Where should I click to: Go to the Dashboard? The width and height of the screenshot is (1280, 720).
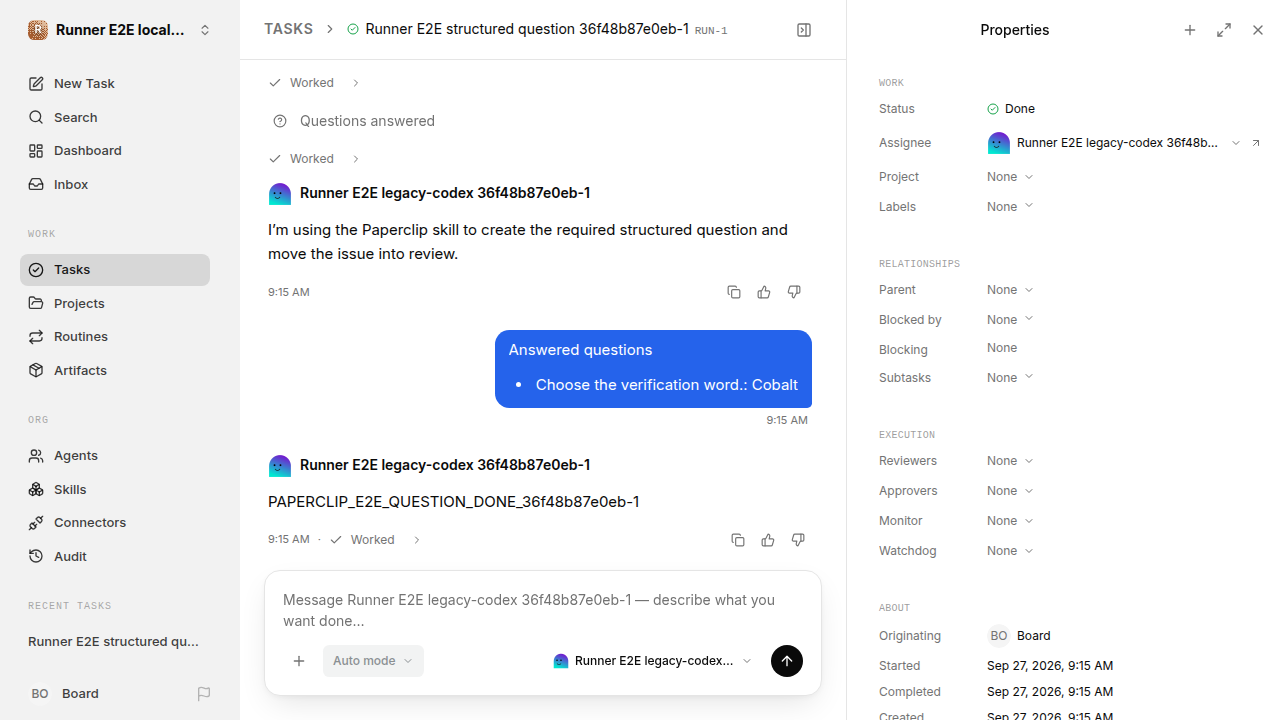point(115,151)
